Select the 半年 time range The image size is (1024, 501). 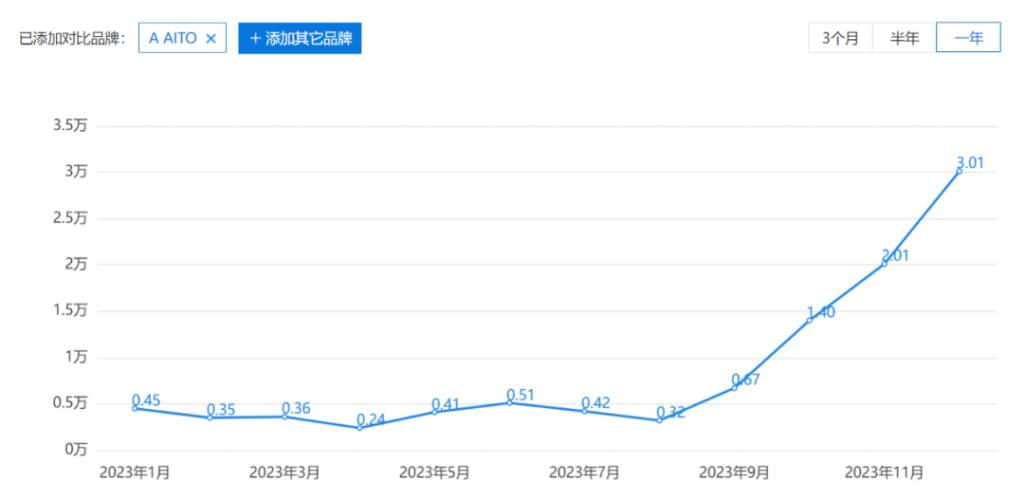[904, 38]
